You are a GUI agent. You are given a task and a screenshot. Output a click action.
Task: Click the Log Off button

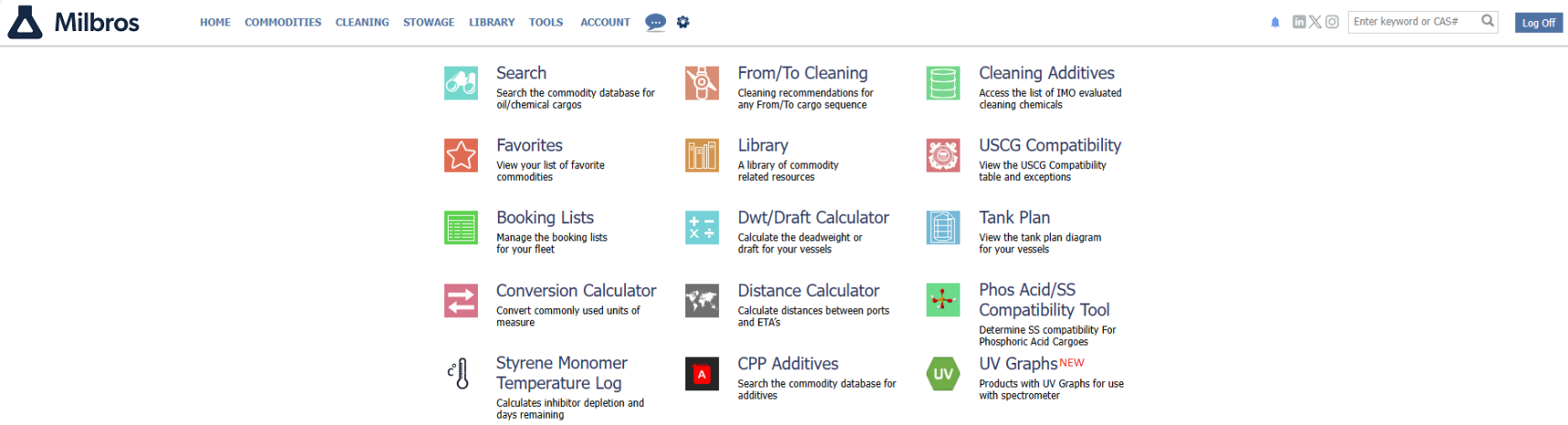click(x=1538, y=23)
